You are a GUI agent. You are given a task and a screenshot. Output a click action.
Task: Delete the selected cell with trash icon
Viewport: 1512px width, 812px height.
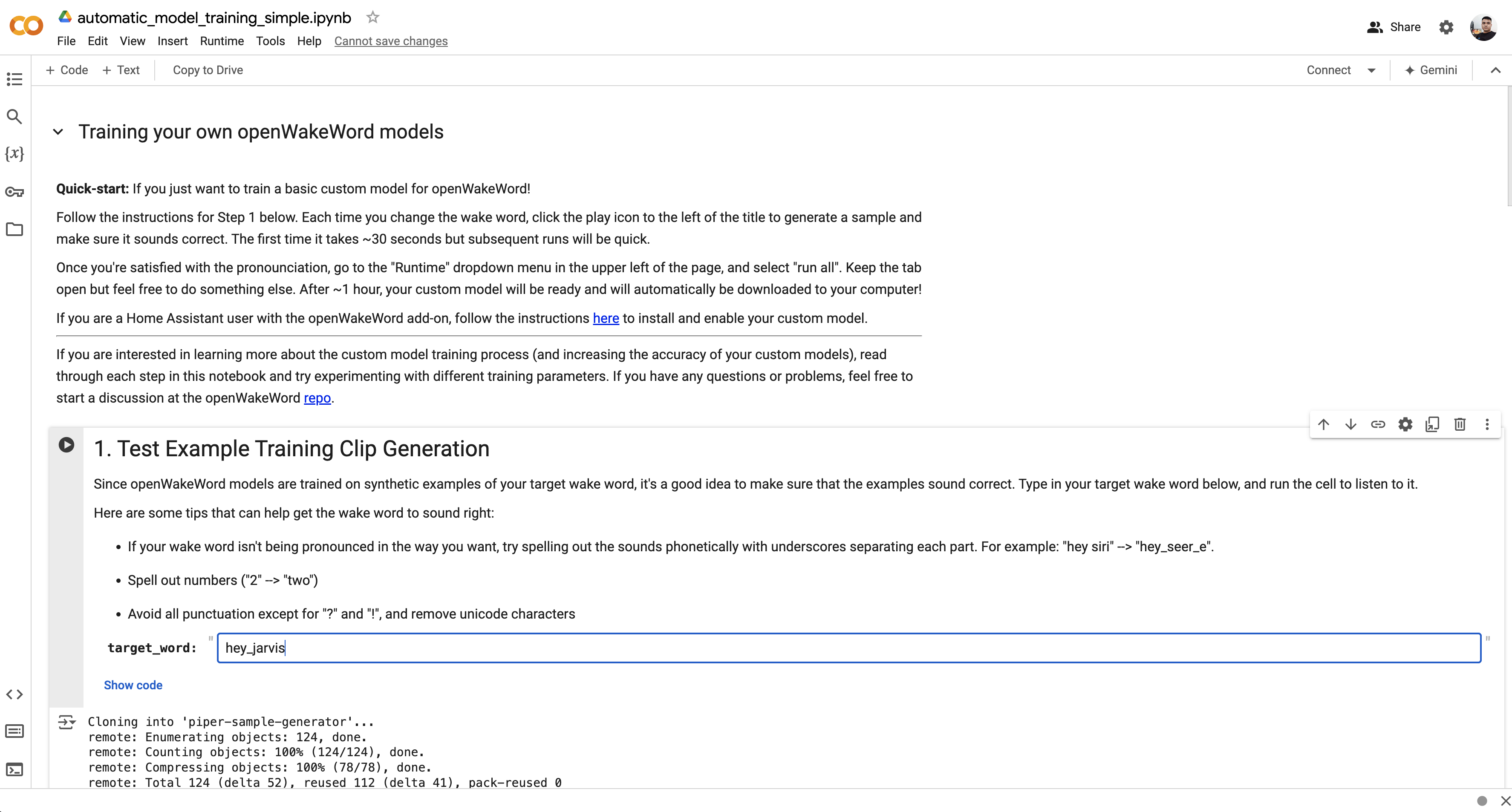tap(1460, 424)
